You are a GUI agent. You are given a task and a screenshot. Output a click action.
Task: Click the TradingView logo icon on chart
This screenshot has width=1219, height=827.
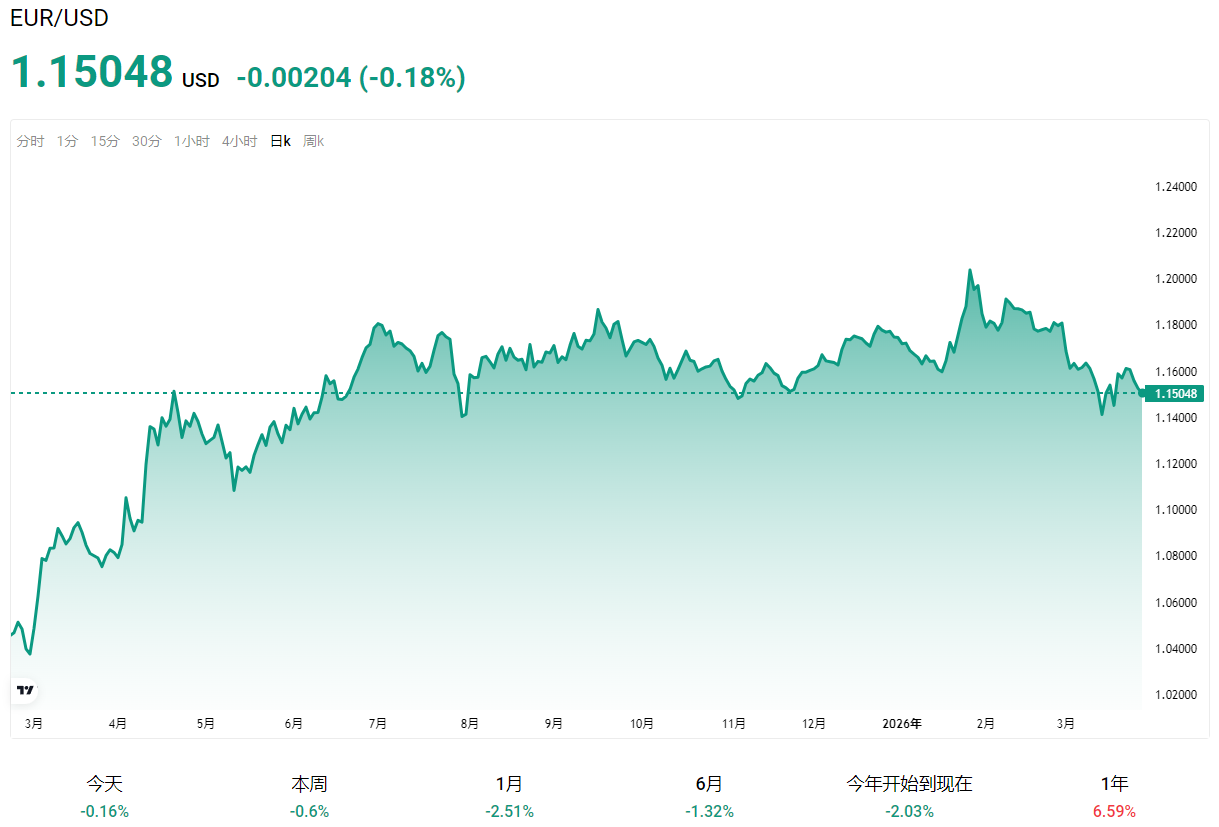click(26, 690)
